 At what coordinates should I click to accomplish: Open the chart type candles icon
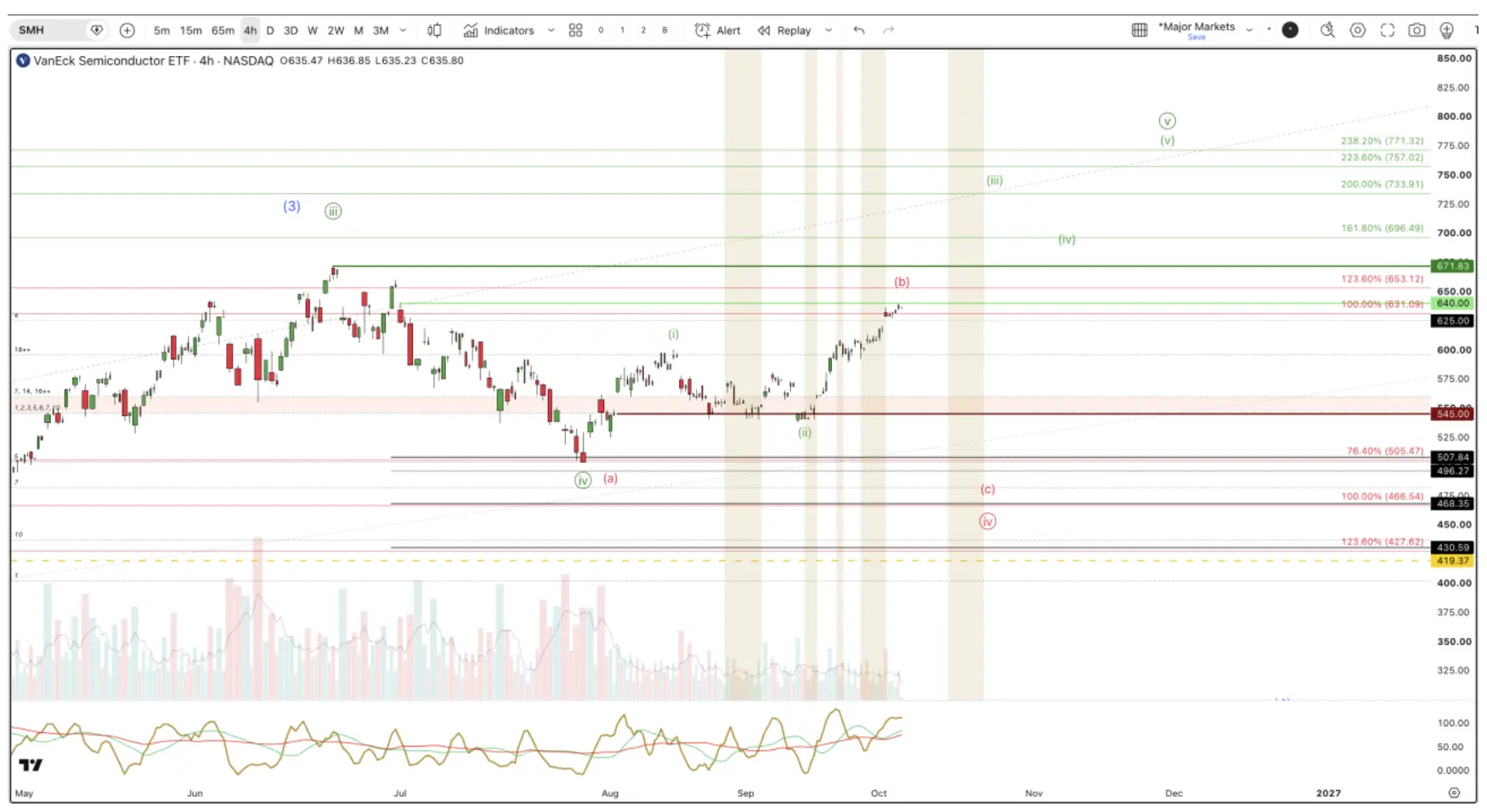coord(434,31)
